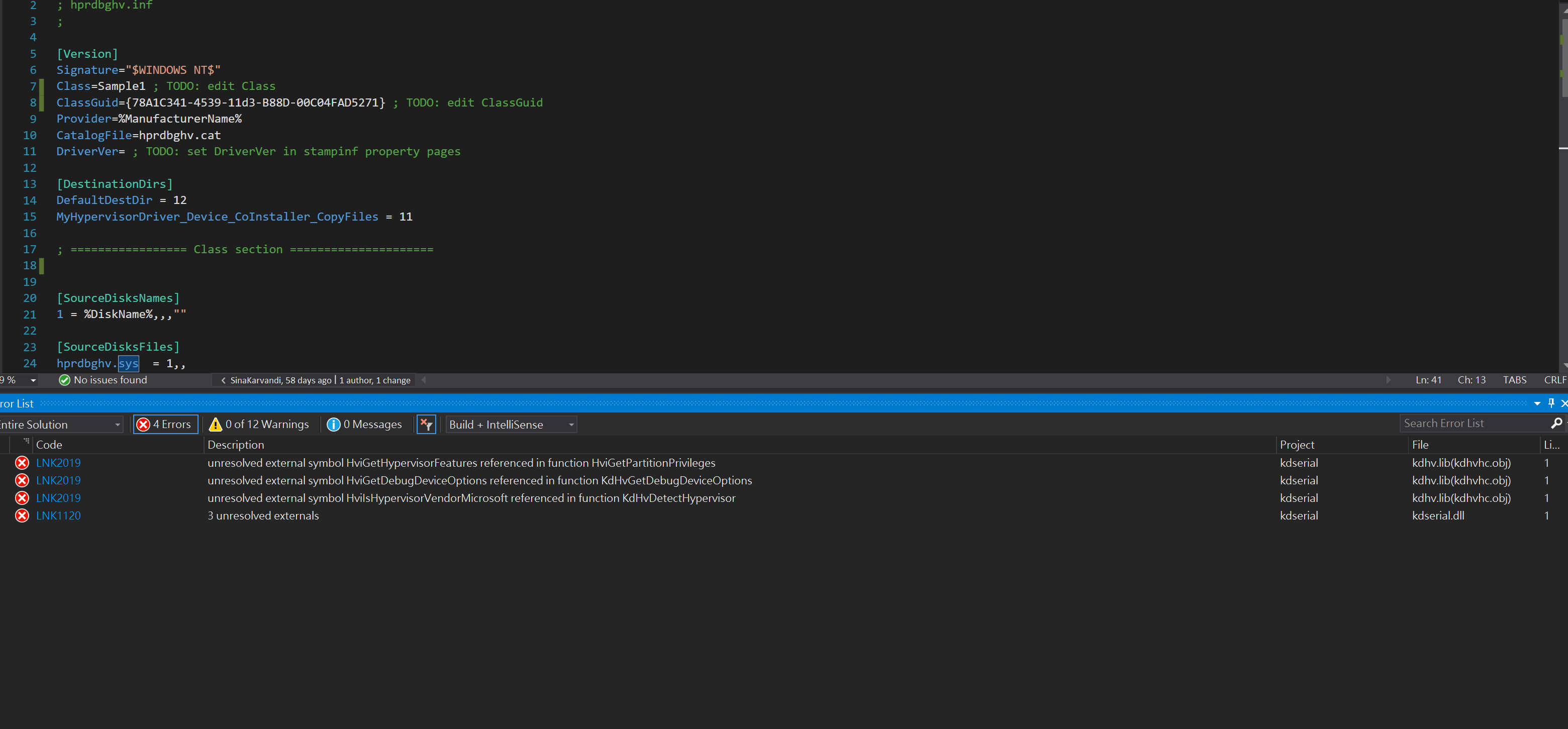Screen dimensions: 1568x729
Task: Click the red error icon beside LNK1120
Action: point(21,515)
